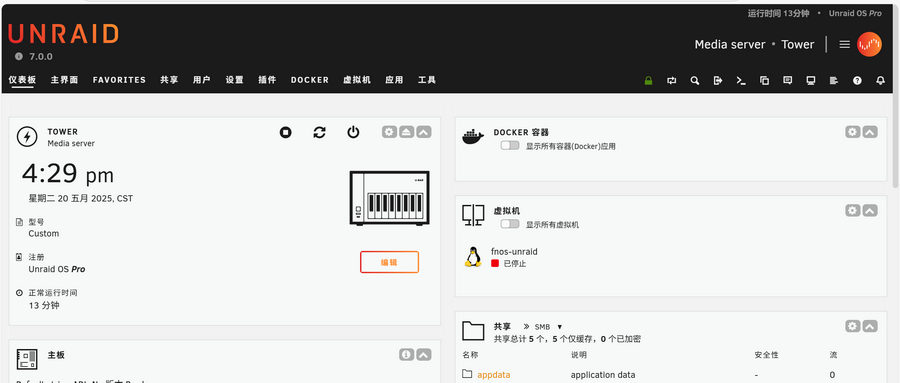The height and width of the screenshot is (383, 900).
Task: Open shares panel gear icon
Action: 852,326
